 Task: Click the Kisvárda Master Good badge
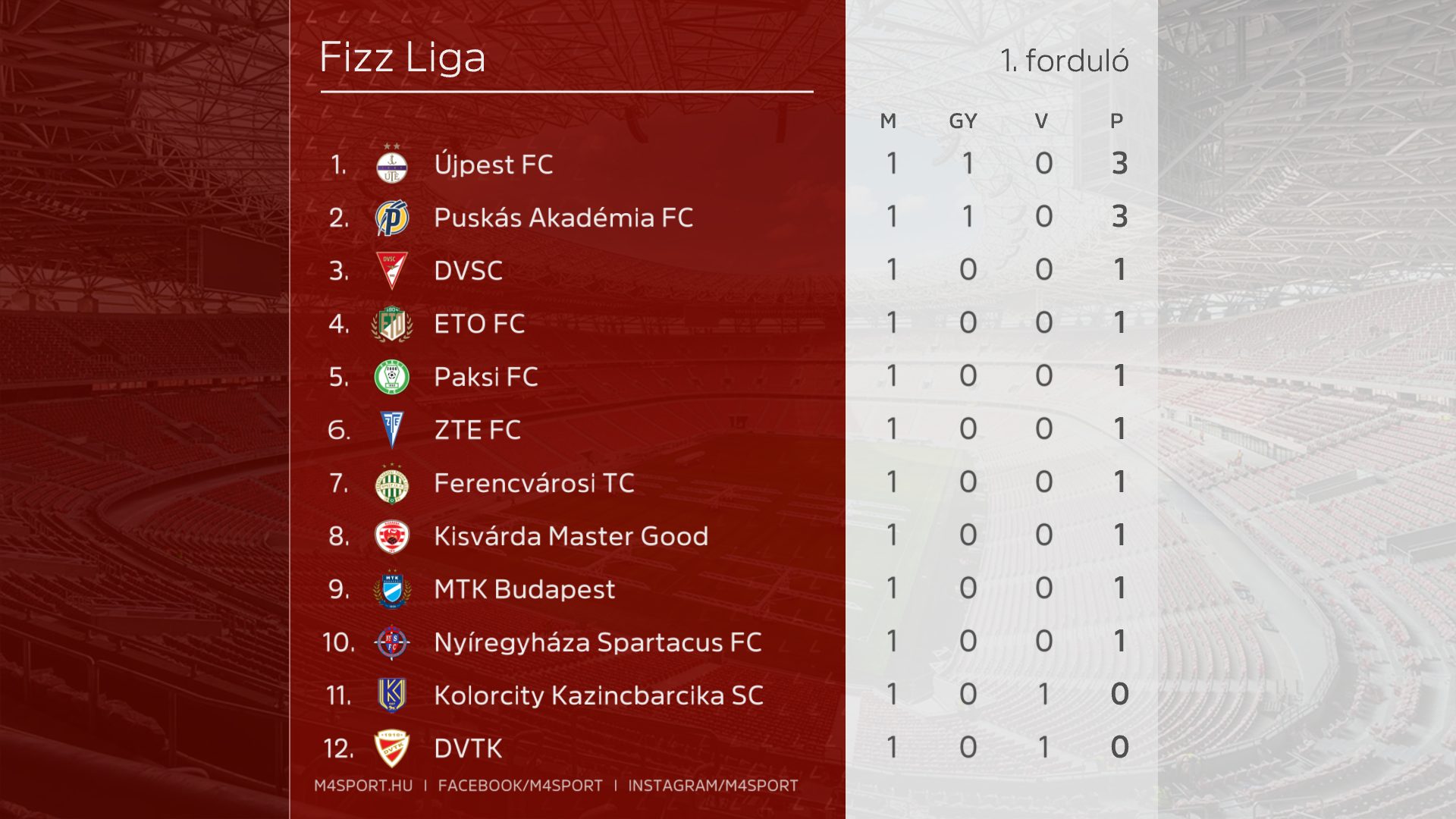(x=391, y=537)
